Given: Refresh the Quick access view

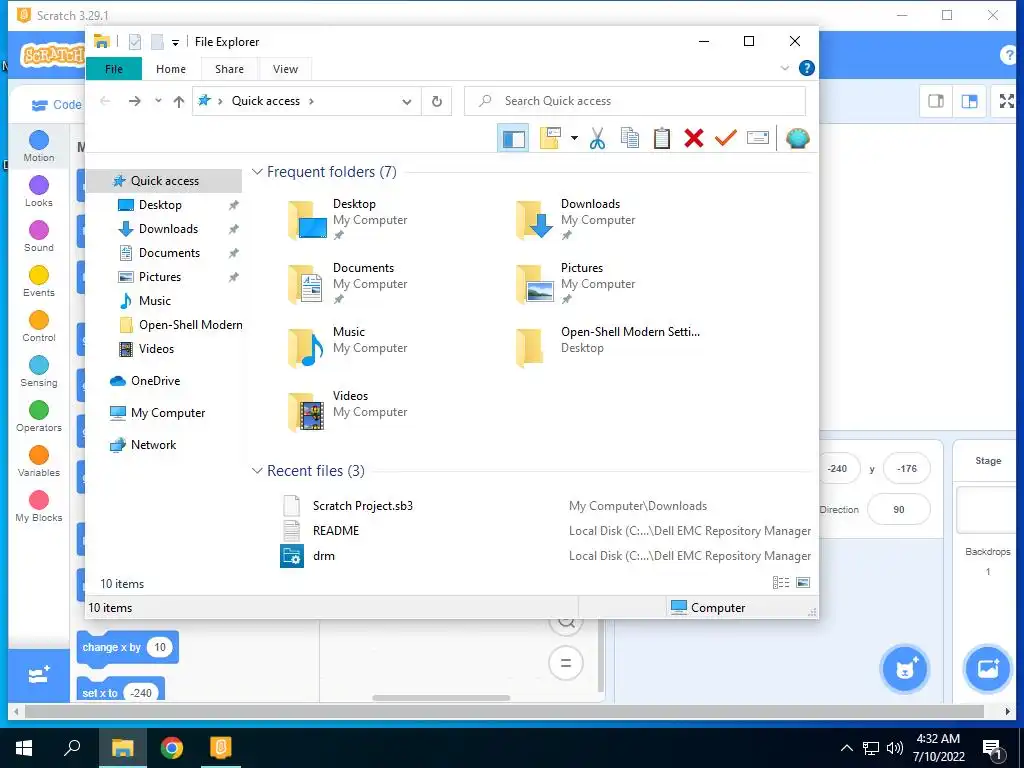Looking at the screenshot, I should click(x=437, y=101).
